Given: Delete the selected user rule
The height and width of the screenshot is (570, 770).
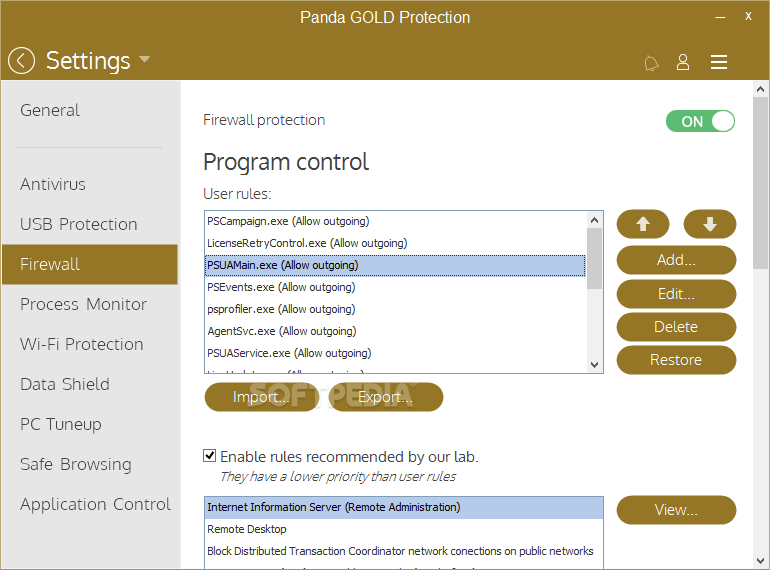Looking at the screenshot, I should 676,327.
